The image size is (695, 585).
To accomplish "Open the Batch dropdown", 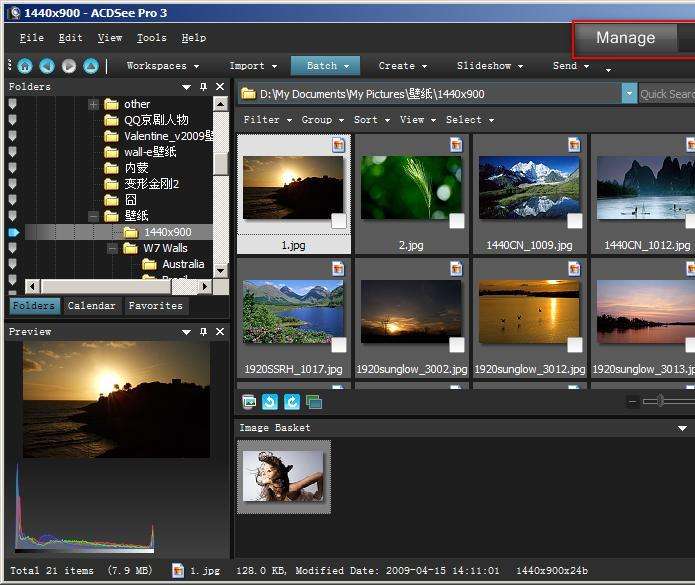I will [326, 66].
